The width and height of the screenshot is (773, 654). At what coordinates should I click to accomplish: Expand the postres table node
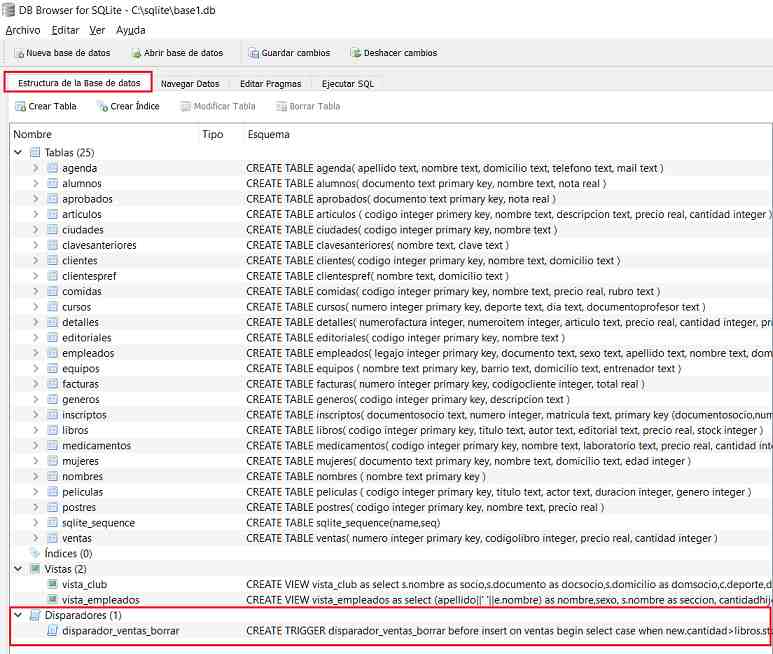tap(35, 507)
